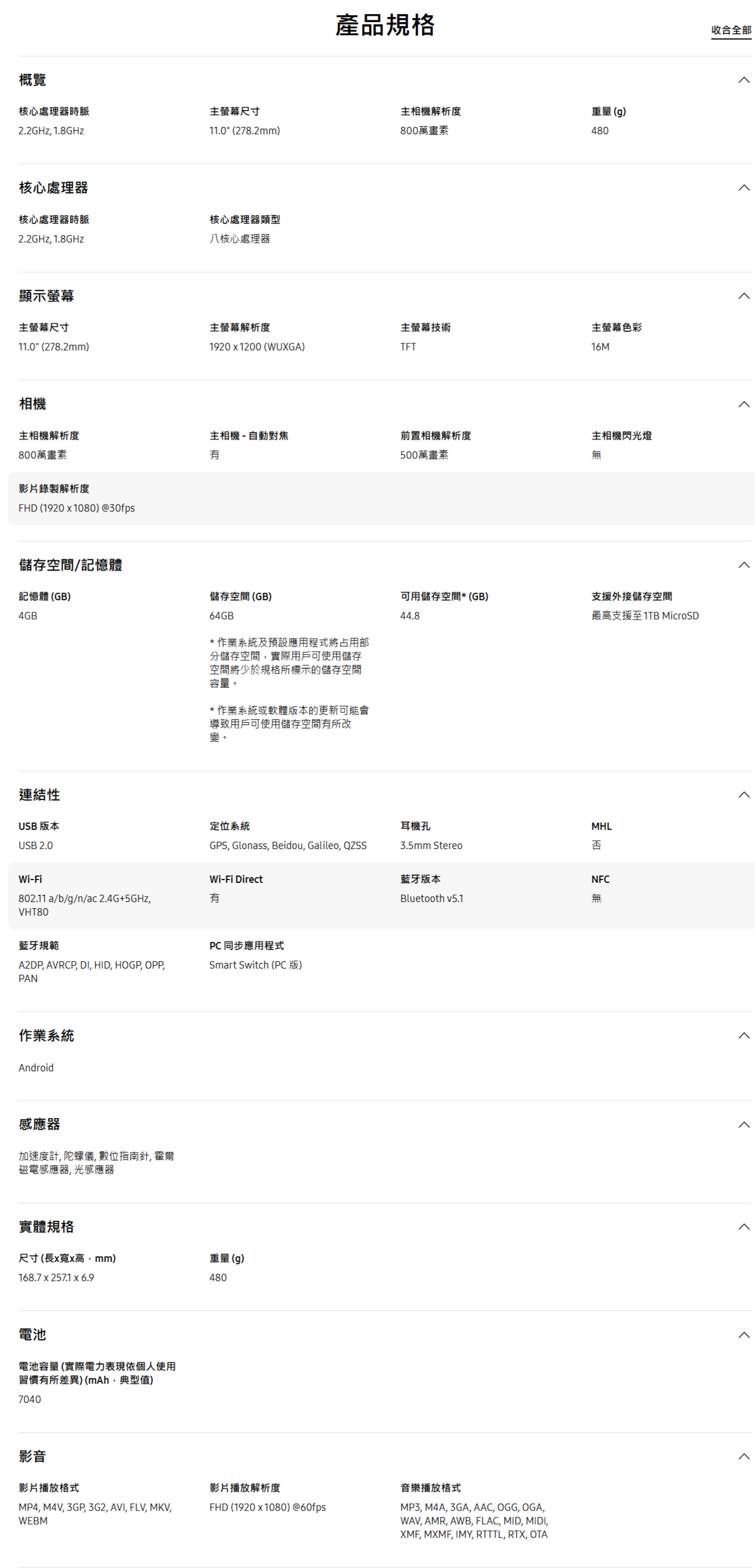Collapse the 顯示螢幕 section chevron
The height and width of the screenshot is (1568, 755).
[743, 296]
